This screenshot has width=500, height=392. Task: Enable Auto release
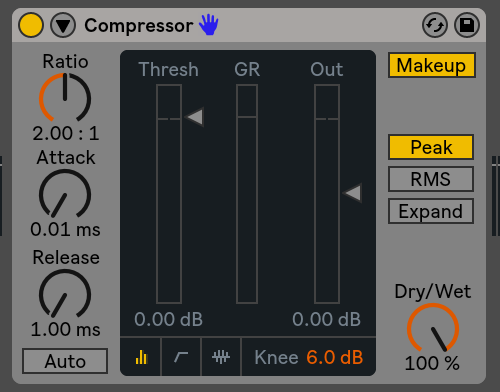(x=65, y=361)
